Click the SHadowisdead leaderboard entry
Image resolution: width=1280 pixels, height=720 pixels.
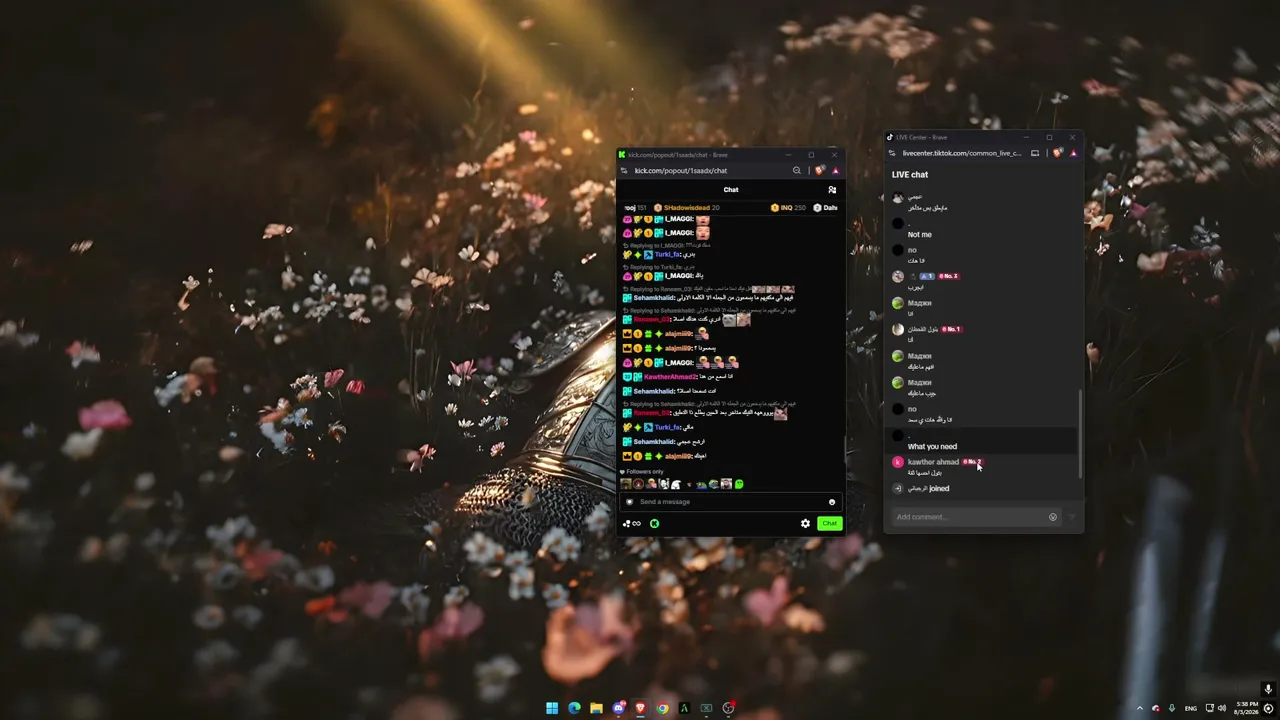point(687,208)
